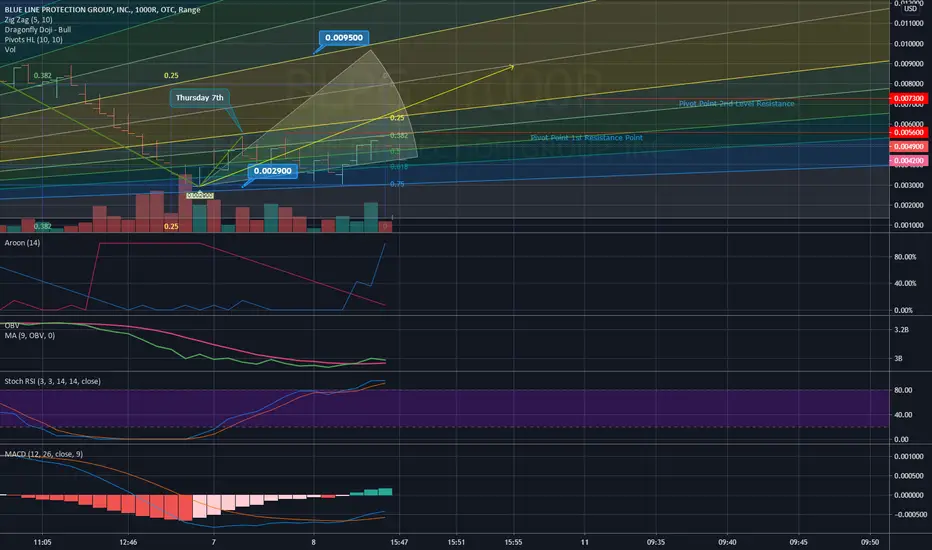Click the 0.010000 price scale value
This screenshot has height=550, width=932.
[x=909, y=44]
